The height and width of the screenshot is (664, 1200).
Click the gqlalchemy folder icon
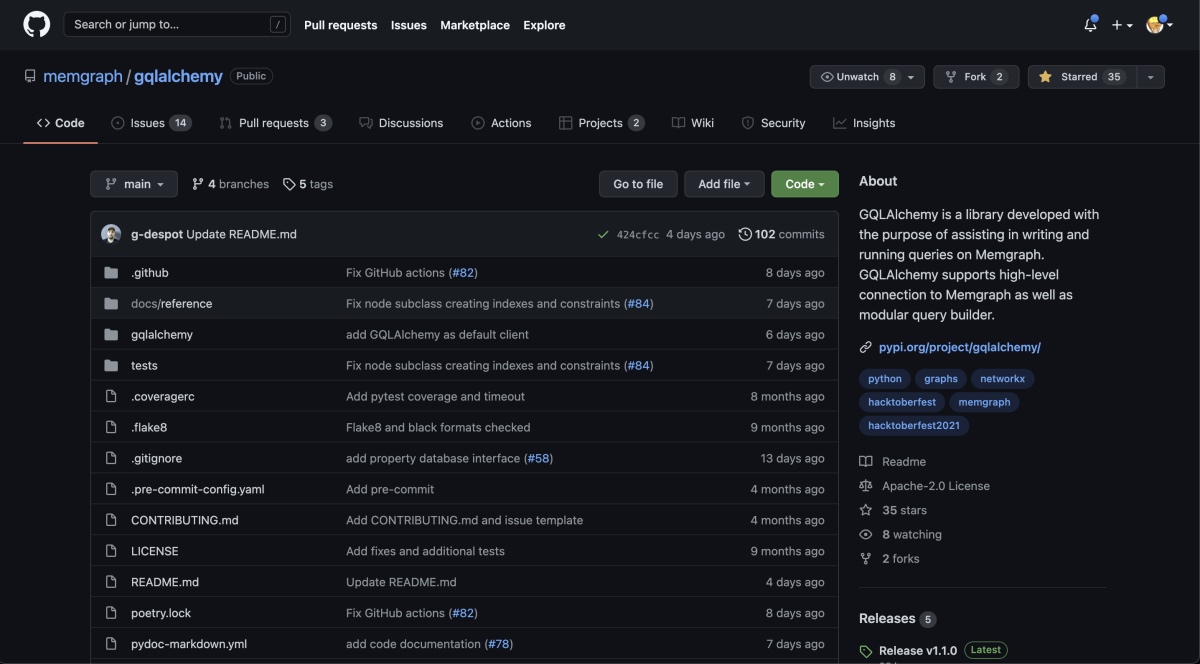[111, 335]
